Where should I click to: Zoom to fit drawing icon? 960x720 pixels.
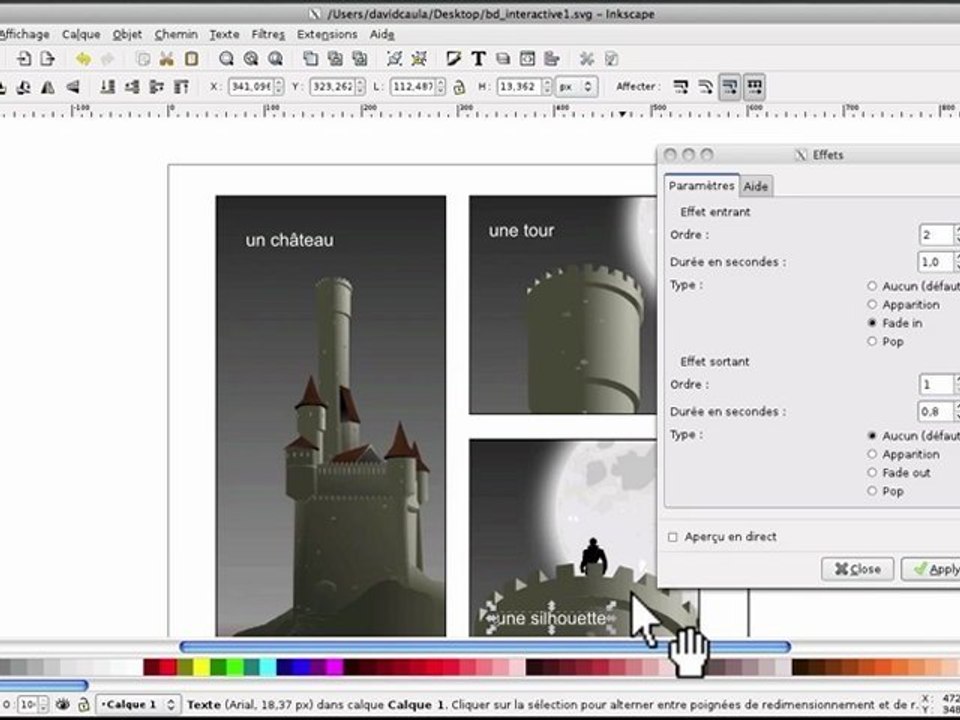pos(250,59)
